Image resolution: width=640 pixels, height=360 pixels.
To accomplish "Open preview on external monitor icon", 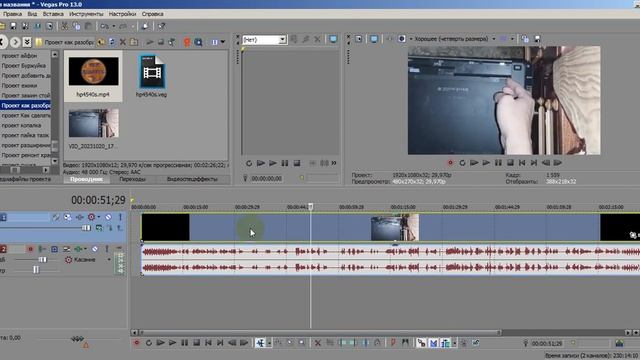I will (x=374, y=39).
